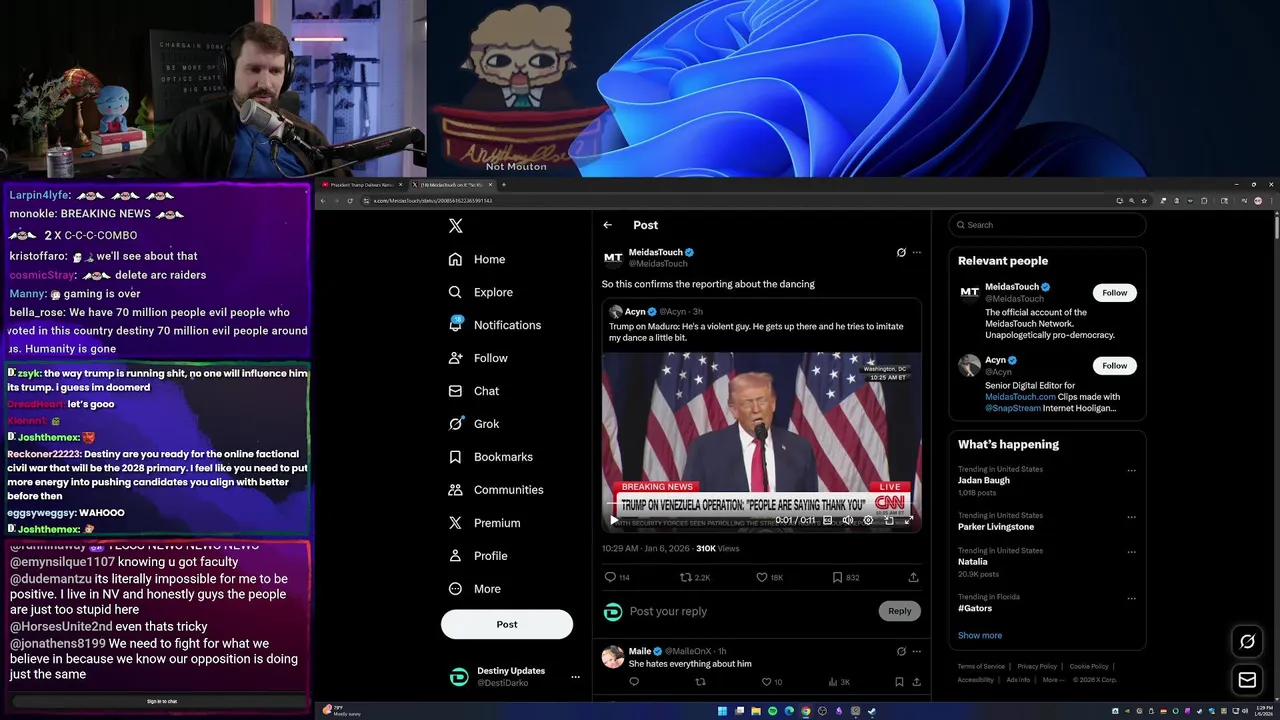Open the floating Grok button

pyautogui.click(x=1247, y=642)
